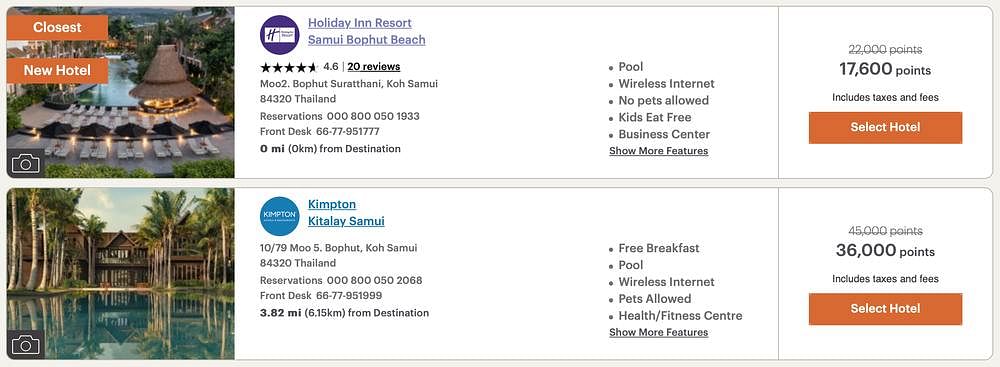View the Holiday Inn pool photo thumbnail
This screenshot has width=1000, height=367.
tap(121, 93)
